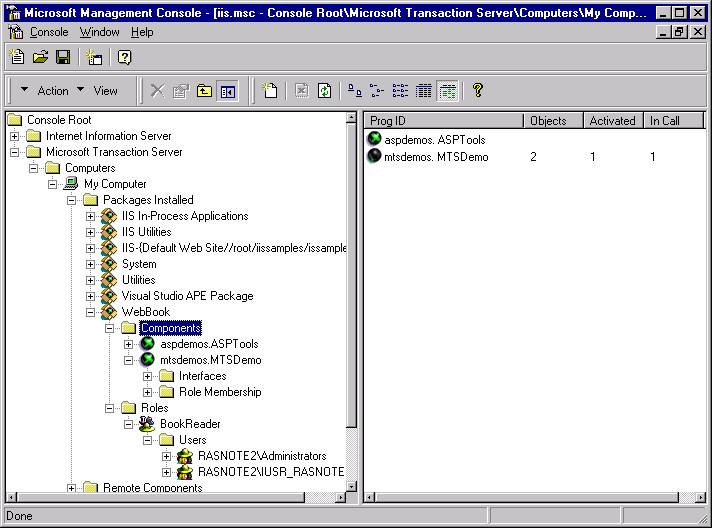Click the tree pane horizontal scrollbar thumb
This screenshot has width=712, height=528.
point(162,498)
